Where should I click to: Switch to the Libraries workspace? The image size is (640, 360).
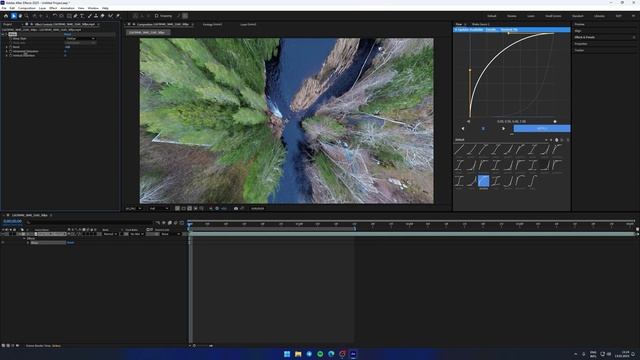(599, 16)
